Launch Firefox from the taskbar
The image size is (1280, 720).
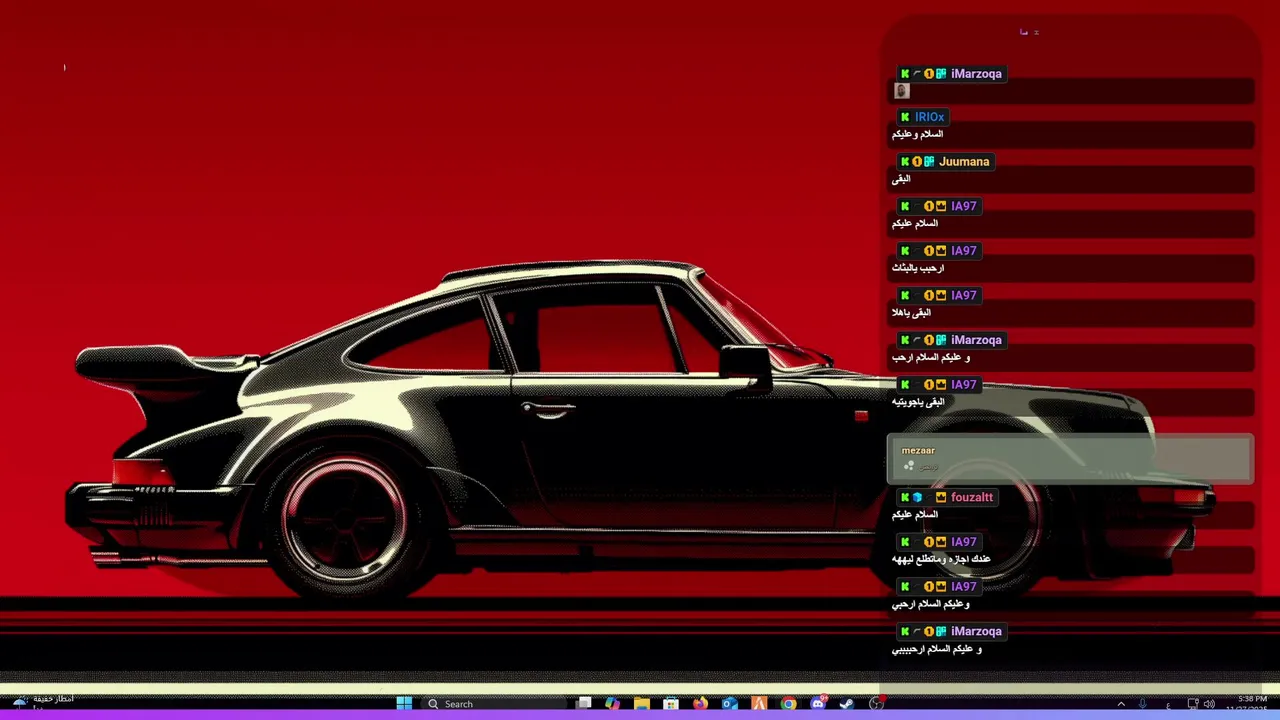(x=700, y=704)
